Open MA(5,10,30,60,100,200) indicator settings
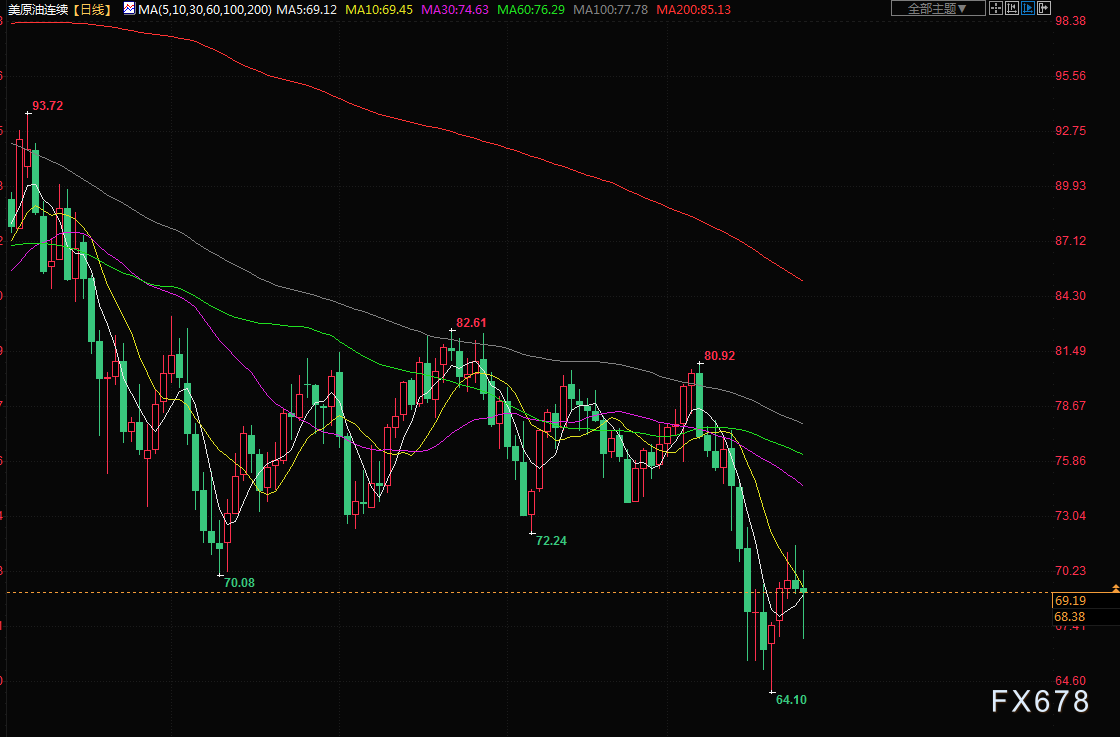 pyautogui.click(x=205, y=9)
